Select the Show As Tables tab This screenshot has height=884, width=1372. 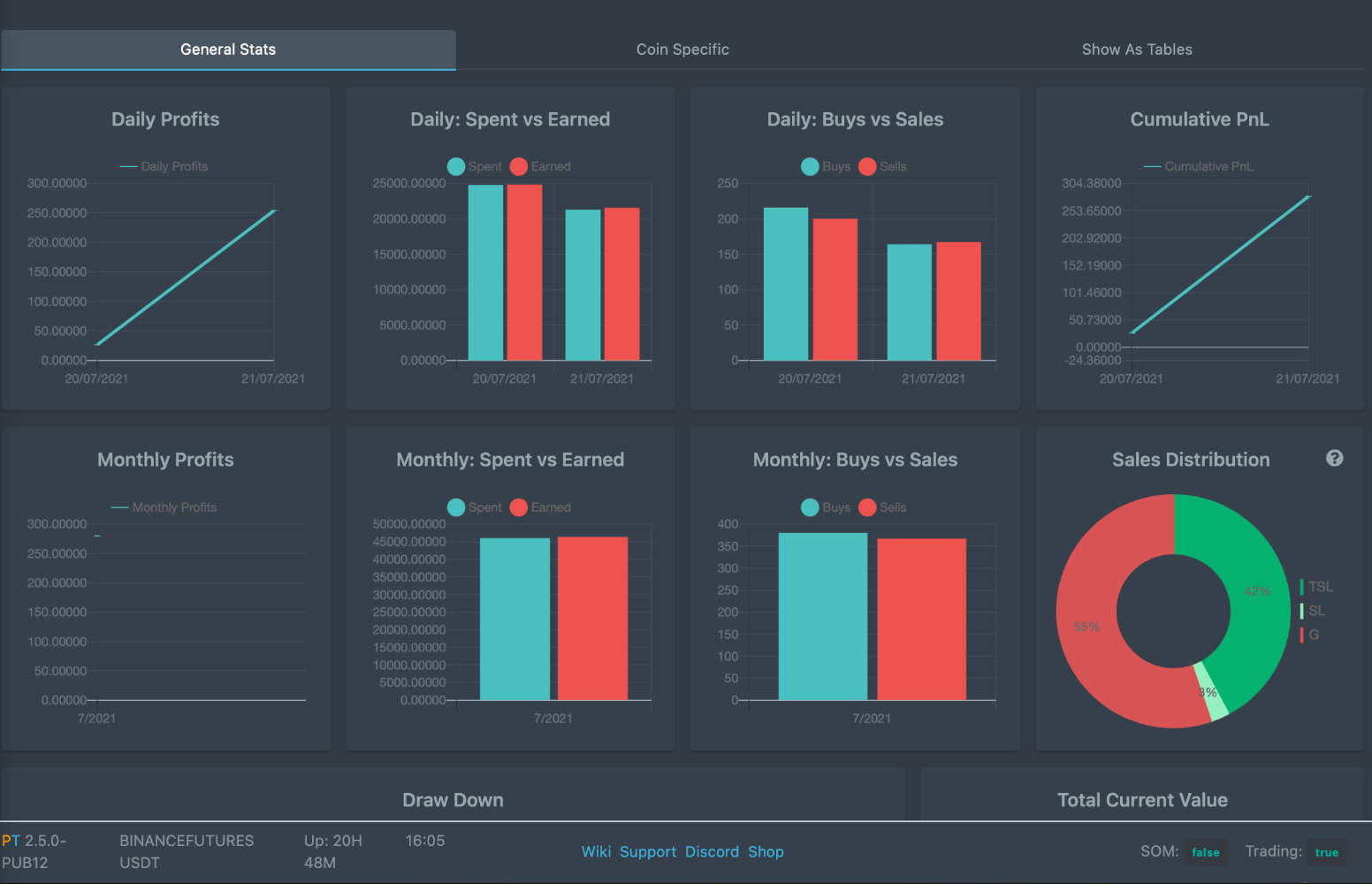1137,50
